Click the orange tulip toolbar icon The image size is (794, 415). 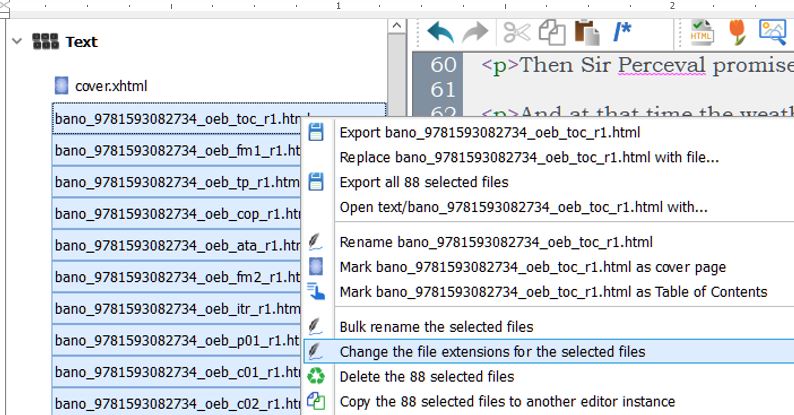pos(737,33)
